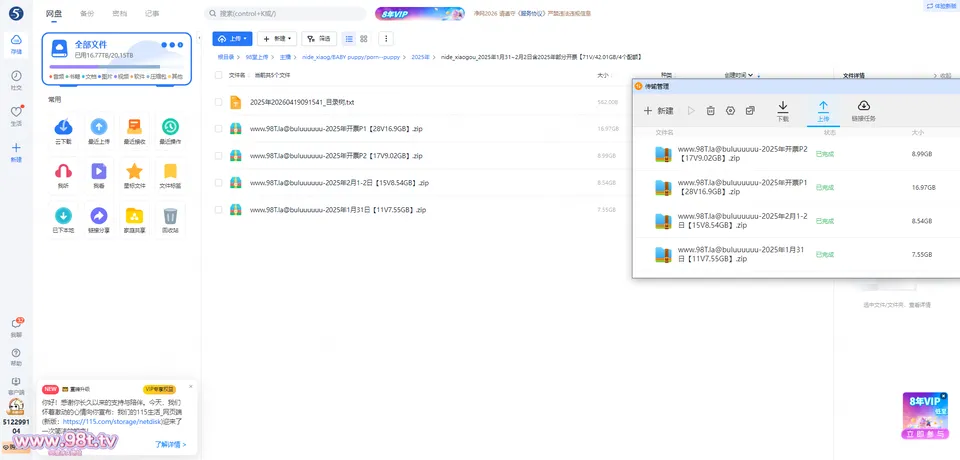Open the 最近上传 recent uploads shortcut
Viewport: 960px width, 460px height.
click(99, 130)
